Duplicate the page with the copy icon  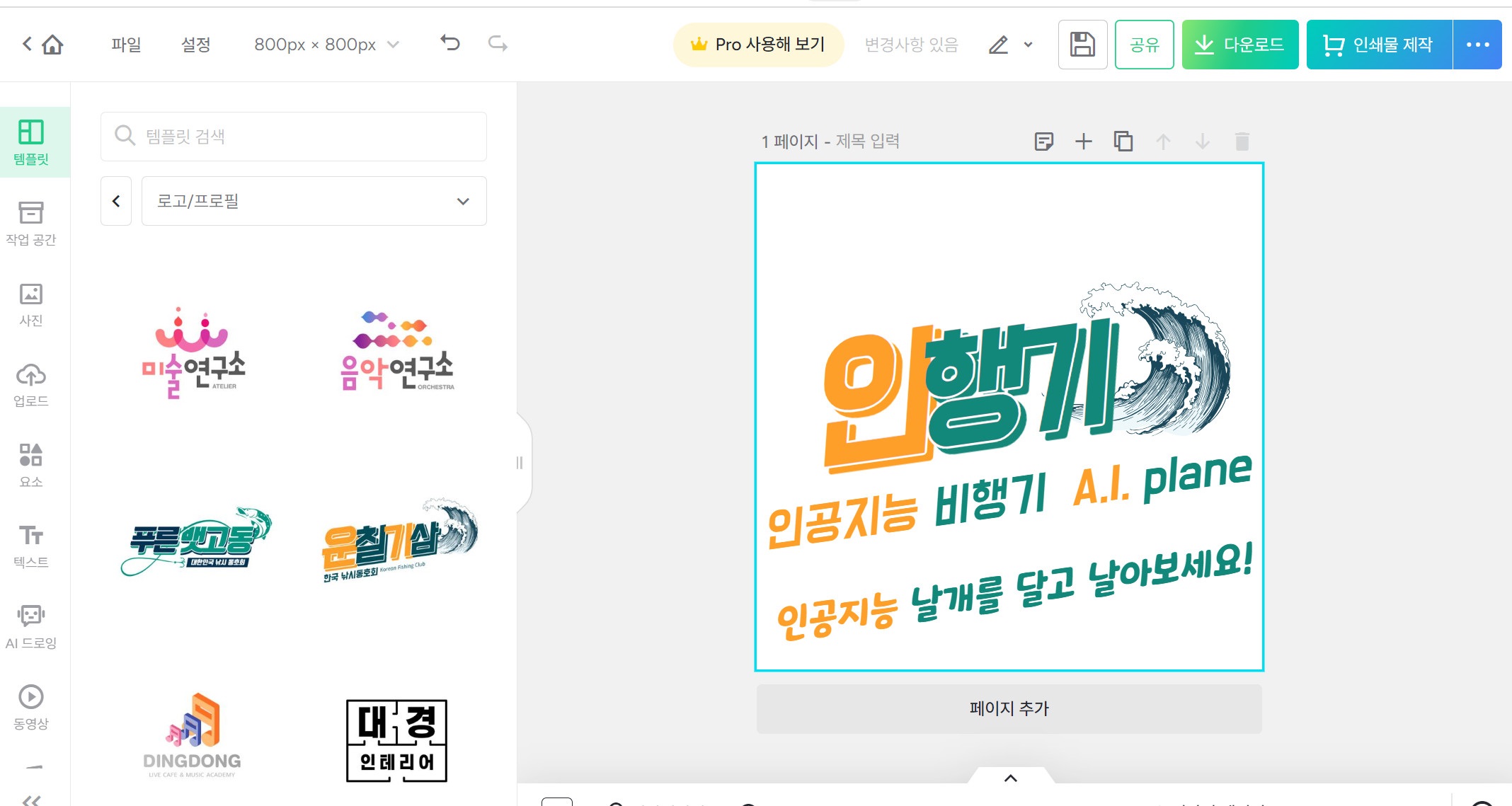(x=1123, y=142)
